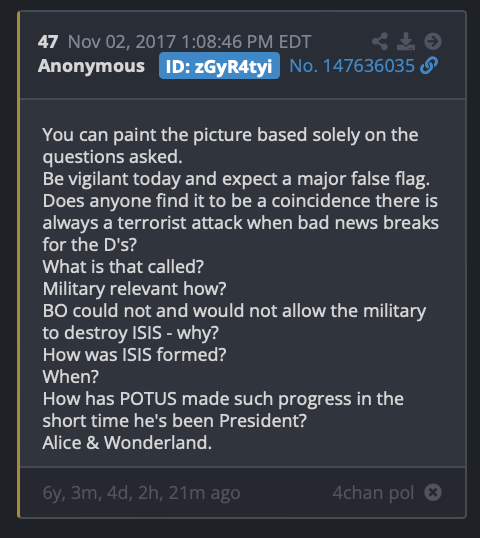Viewport: 480px width, 538px height.
Task: Click the 'Be vigilant today' sentence
Action: point(236,179)
